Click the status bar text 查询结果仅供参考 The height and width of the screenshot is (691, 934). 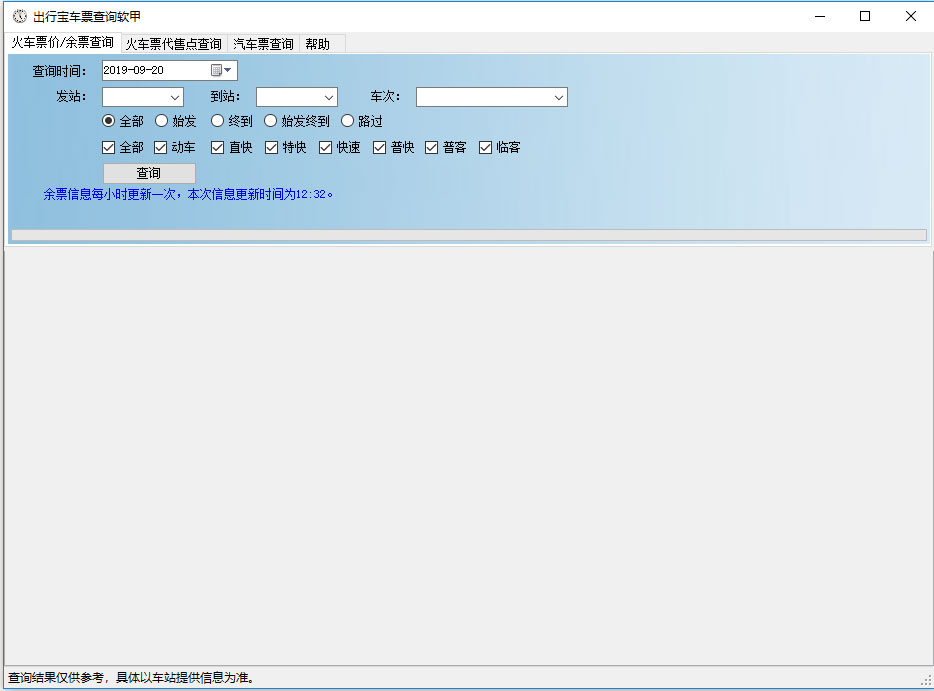(x=132, y=678)
